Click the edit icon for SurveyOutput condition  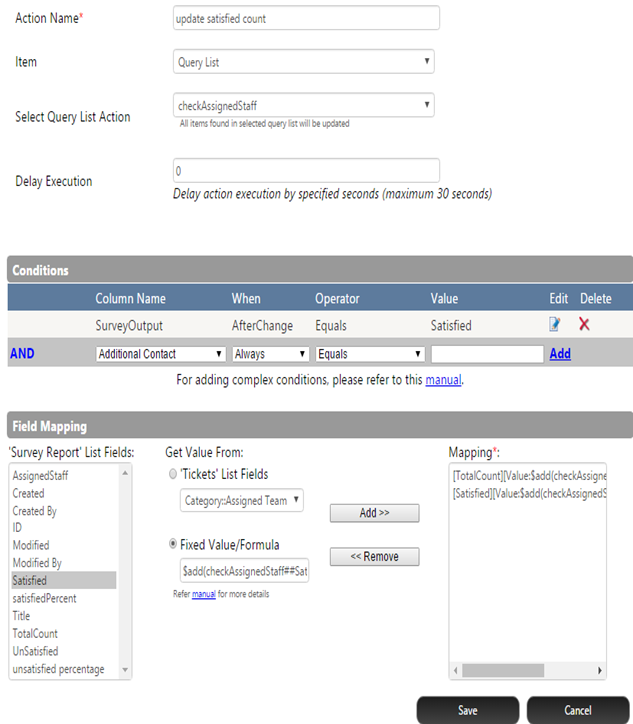(x=556, y=325)
